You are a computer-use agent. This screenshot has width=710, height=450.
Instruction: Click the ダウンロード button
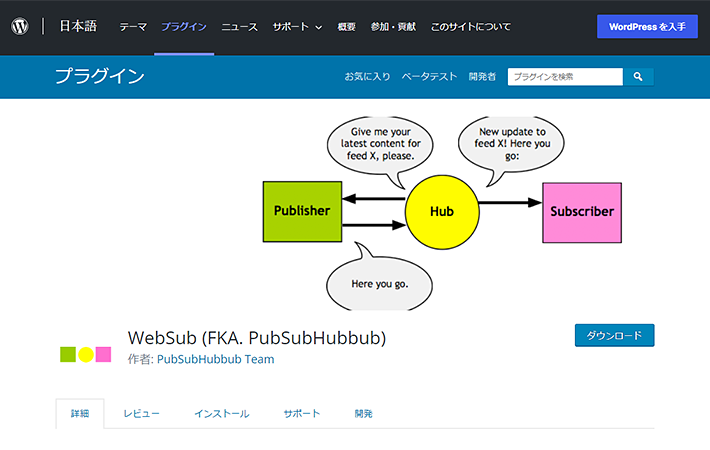tap(614, 335)
